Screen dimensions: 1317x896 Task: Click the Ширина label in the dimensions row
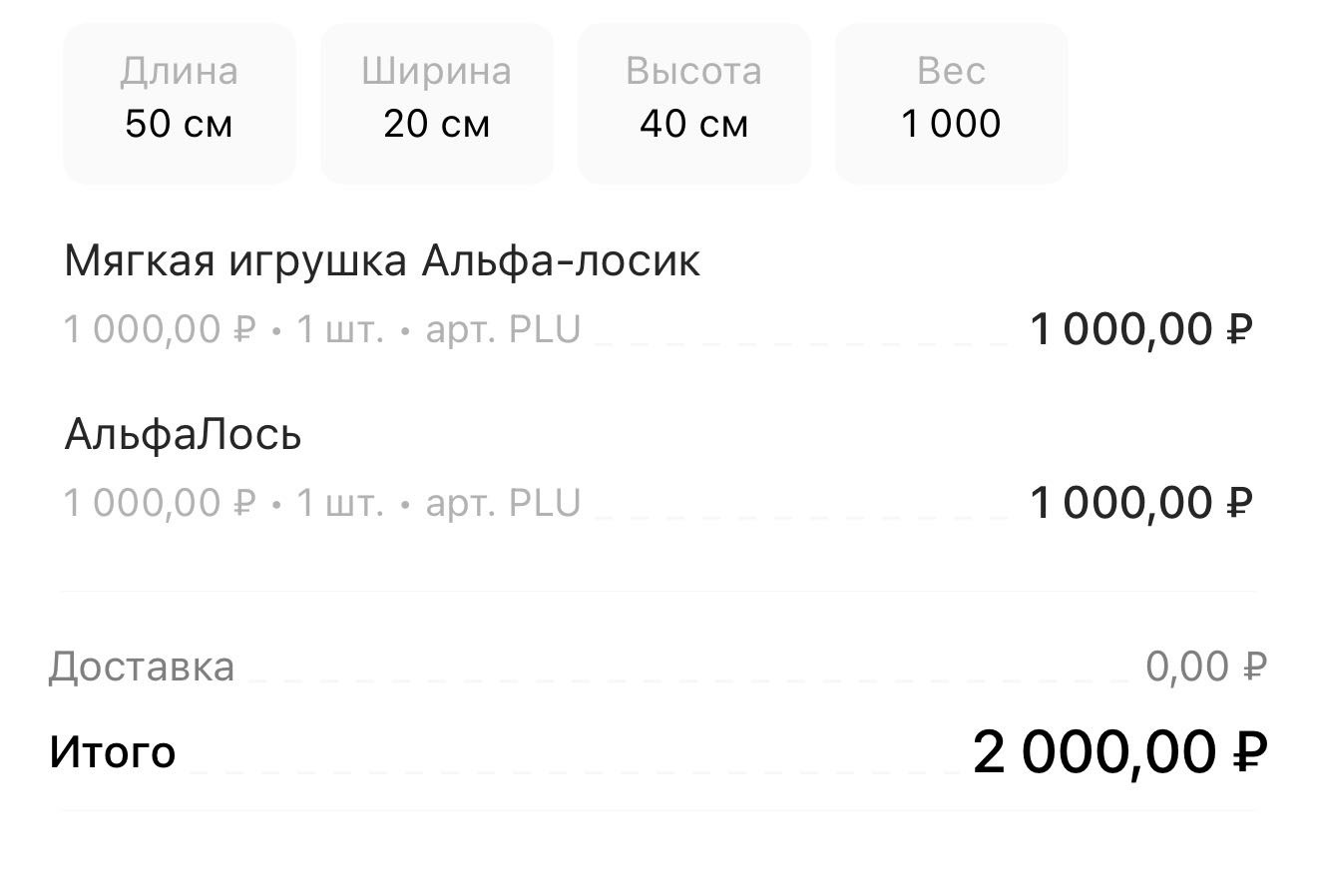point(436,72)
